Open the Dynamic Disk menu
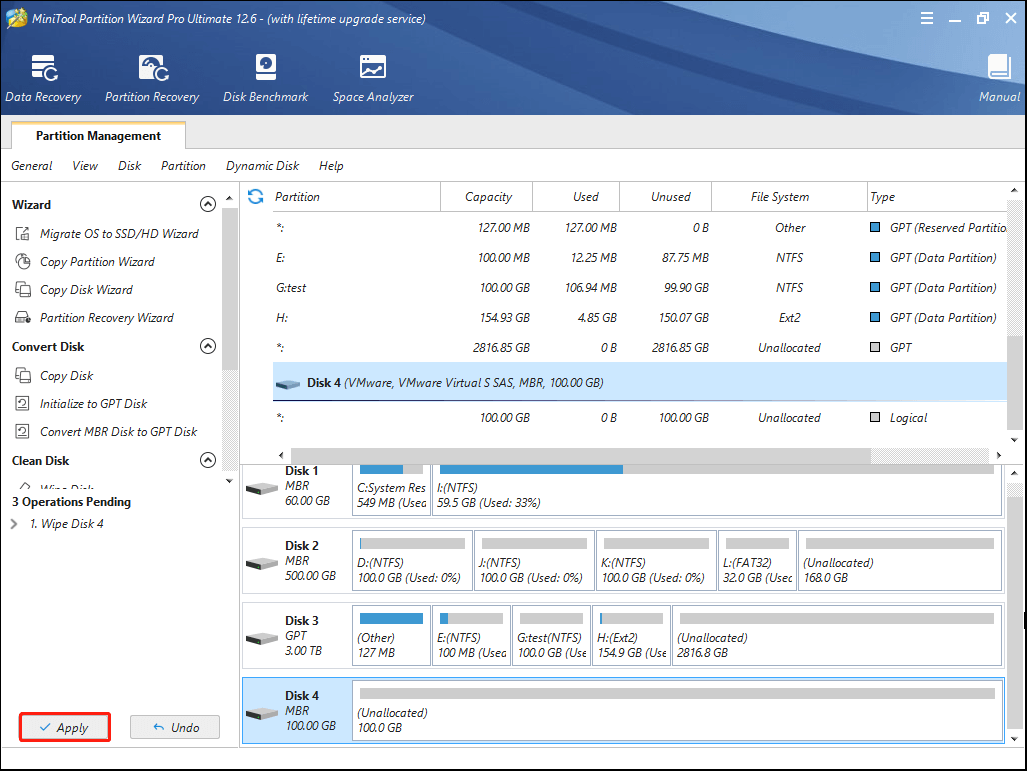This screenshot has height=771, width=1027. point(262,166)
